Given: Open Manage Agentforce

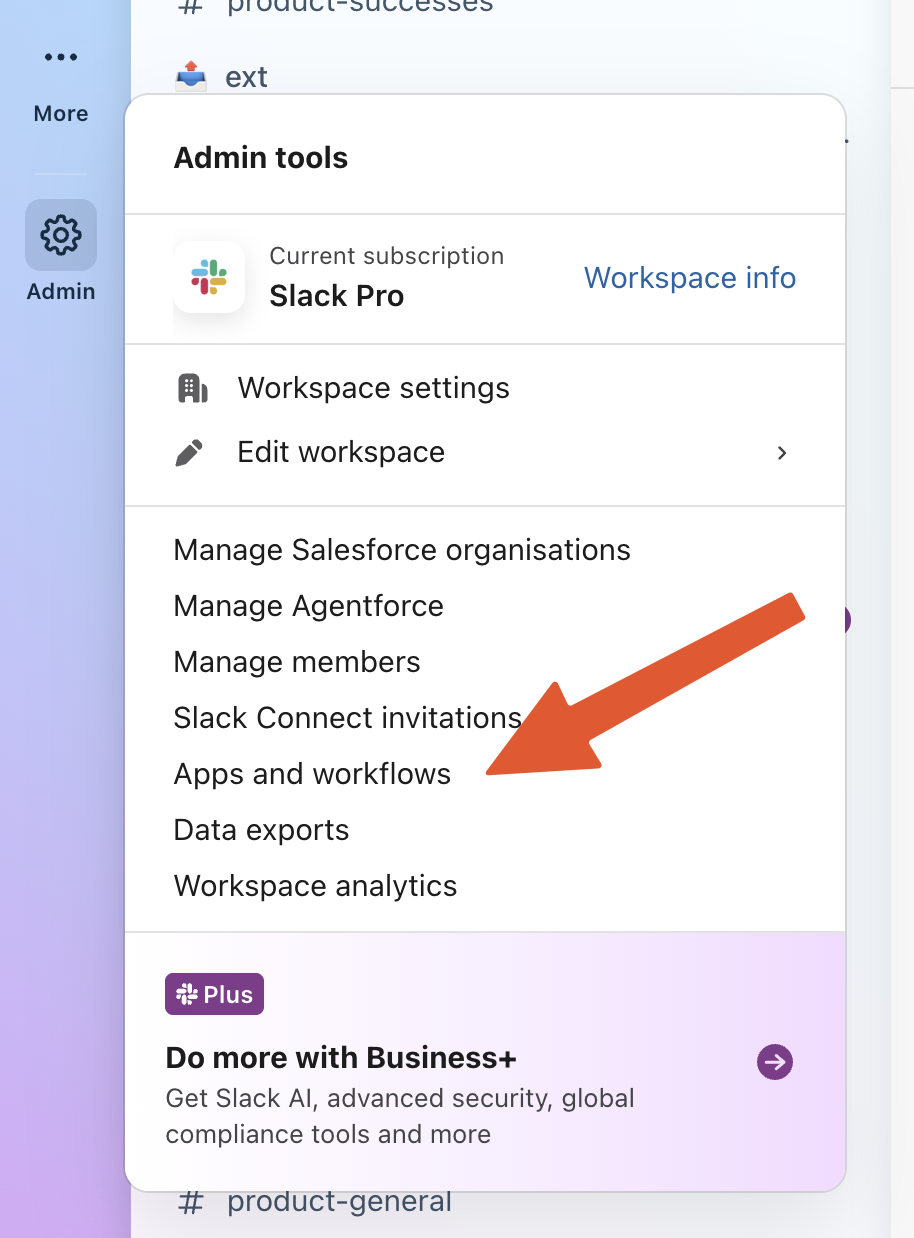Looking at the screenshot, I should 308,606.
